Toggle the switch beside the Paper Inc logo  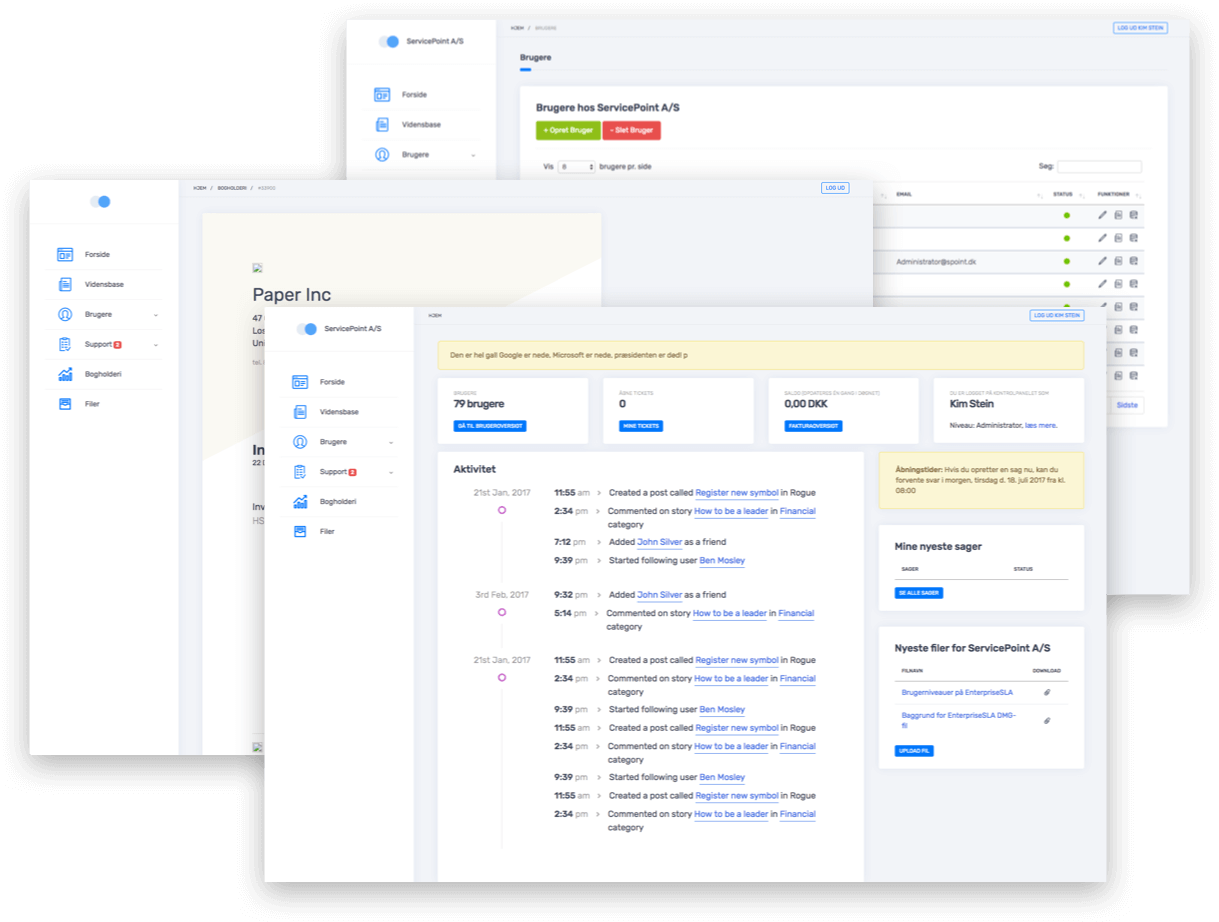click(x=100, y=201)
